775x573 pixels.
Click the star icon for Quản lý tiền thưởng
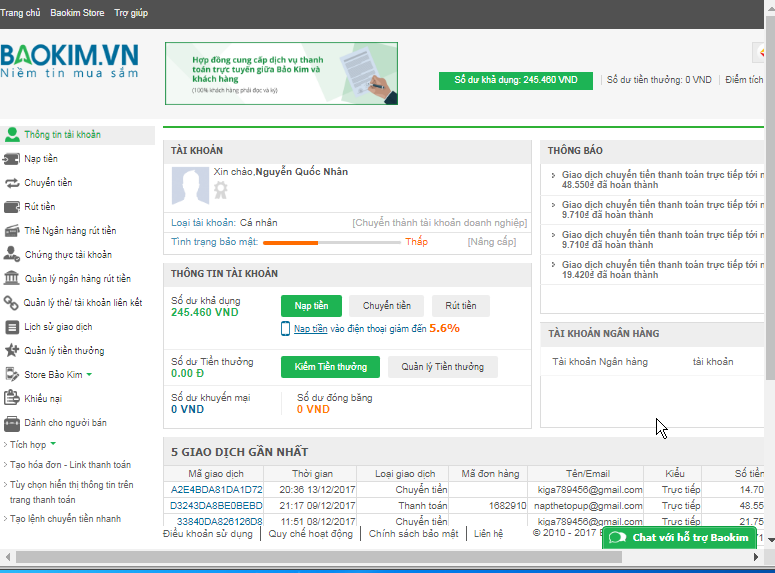point(11,351)
